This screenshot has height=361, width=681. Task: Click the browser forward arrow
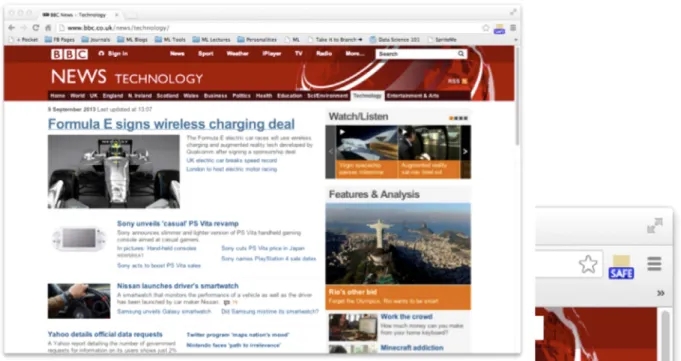click(x=23, y=28)
